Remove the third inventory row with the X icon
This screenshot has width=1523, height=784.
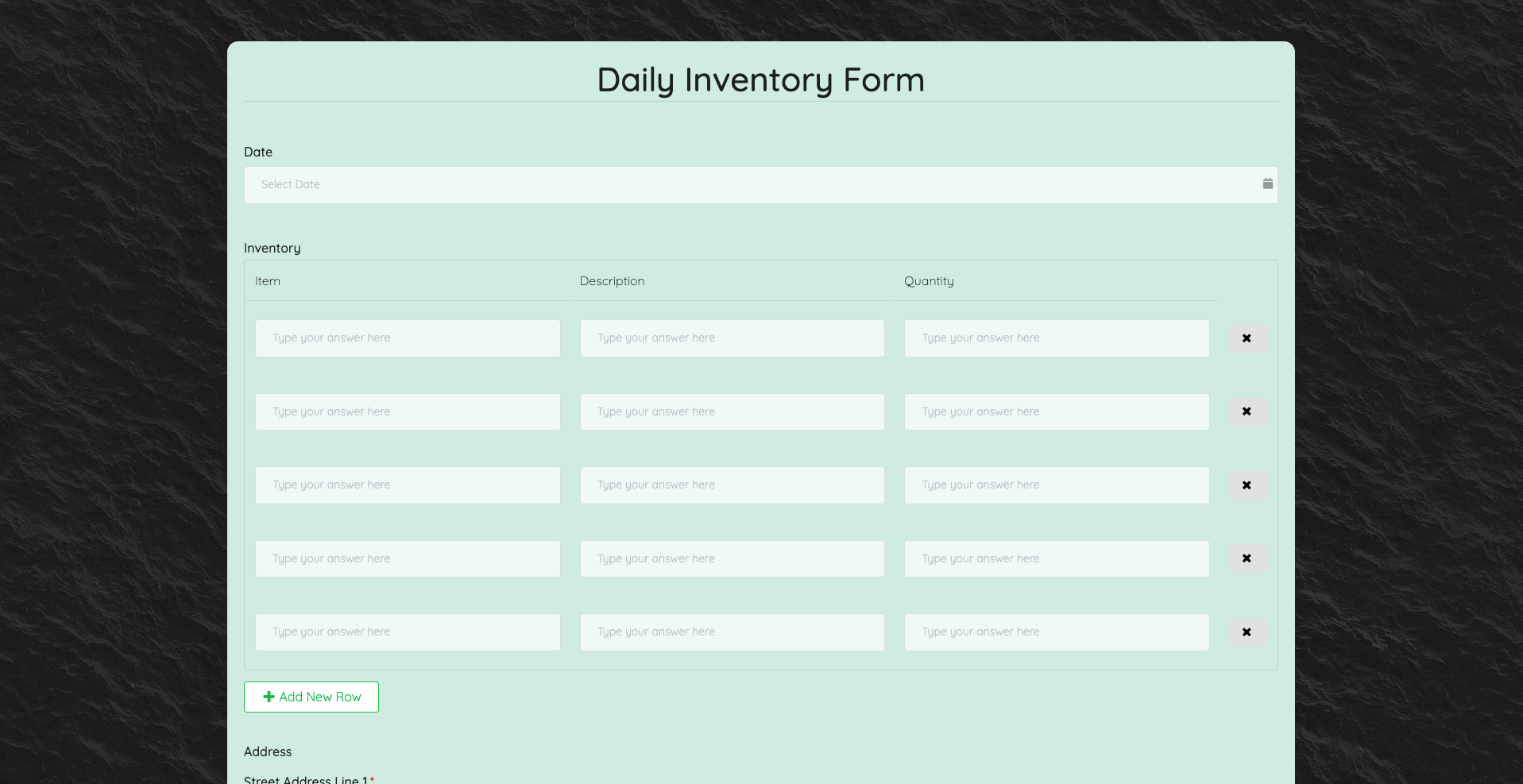1247,485
